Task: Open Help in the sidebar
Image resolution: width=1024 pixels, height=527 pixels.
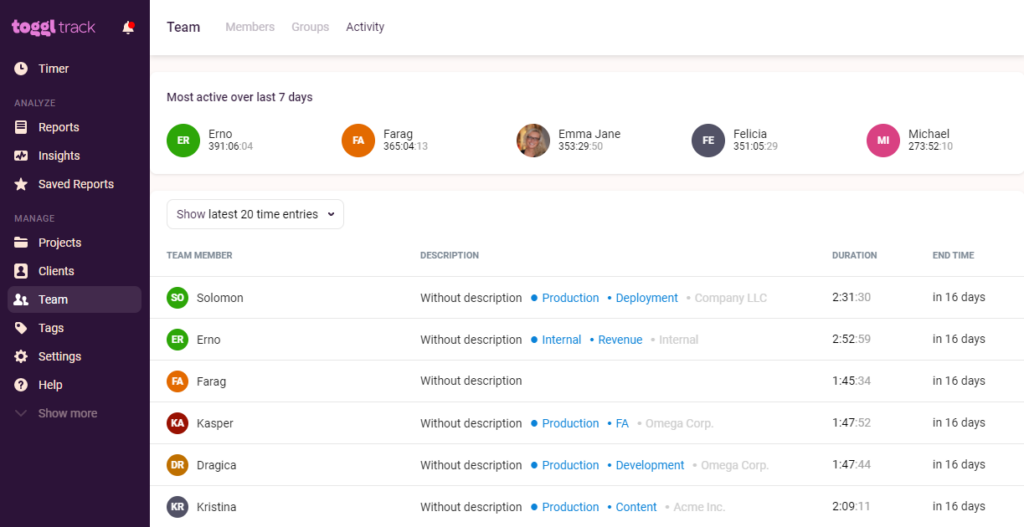Action: (x=50, y=385)
